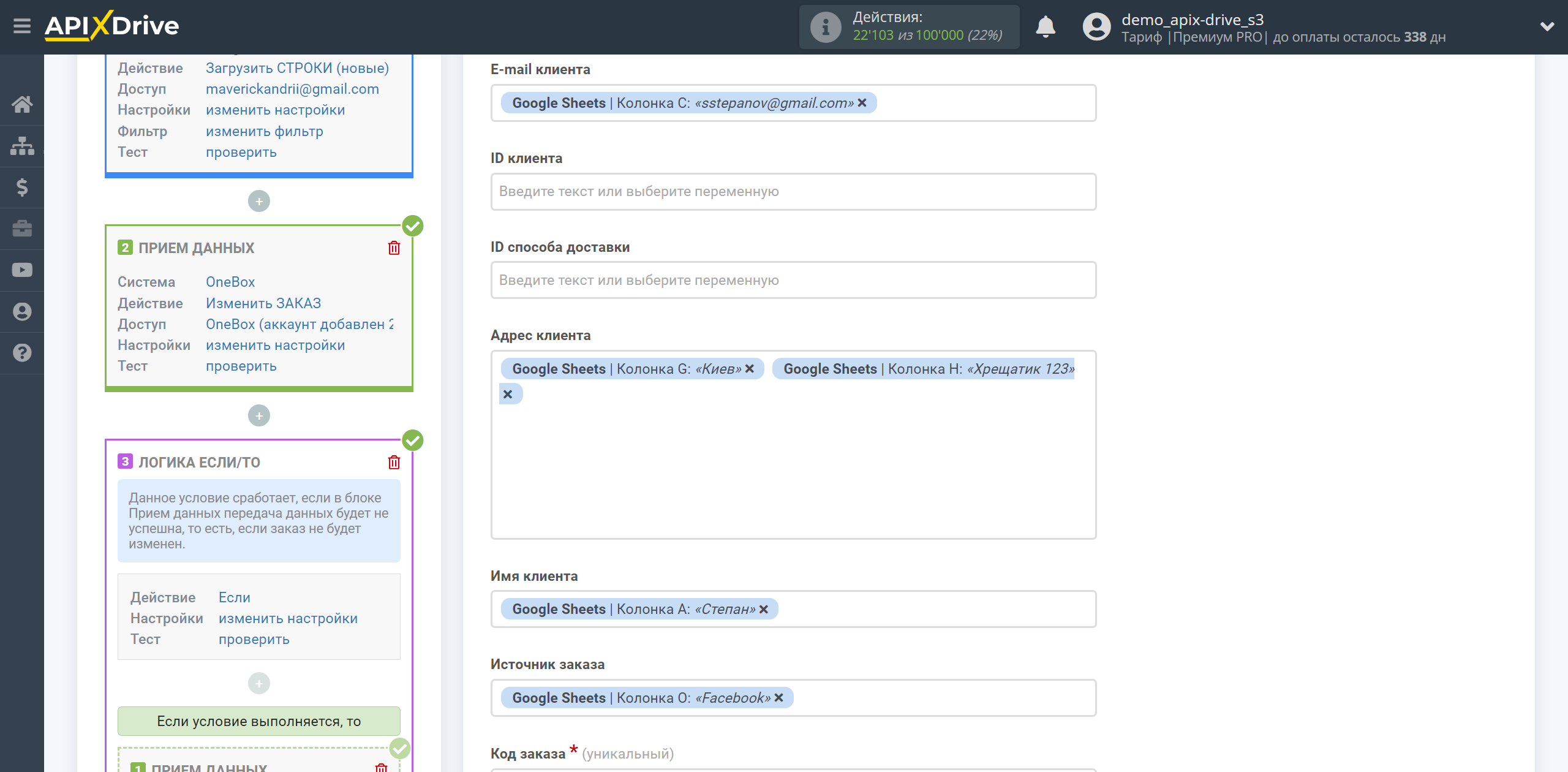This screenshot has width=1568, height=772.
Task: Remove Колонка O Facebook tag
Action: point(778,698)
